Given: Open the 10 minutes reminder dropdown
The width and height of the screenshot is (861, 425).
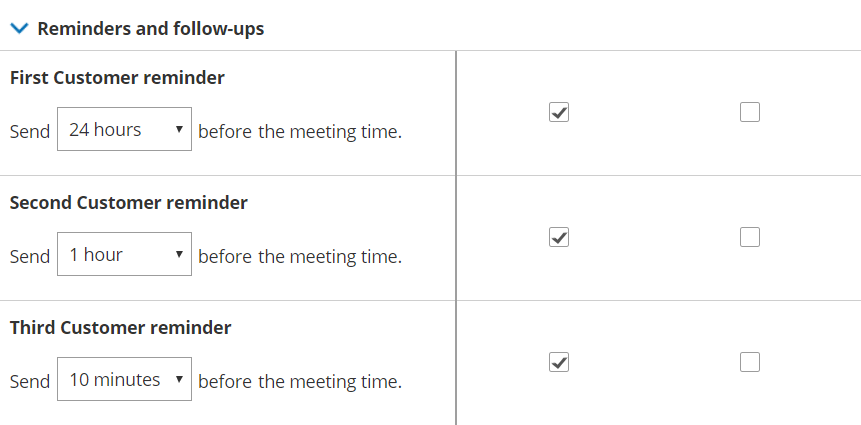Looking at the screenshot, I should tap(124, 380).
